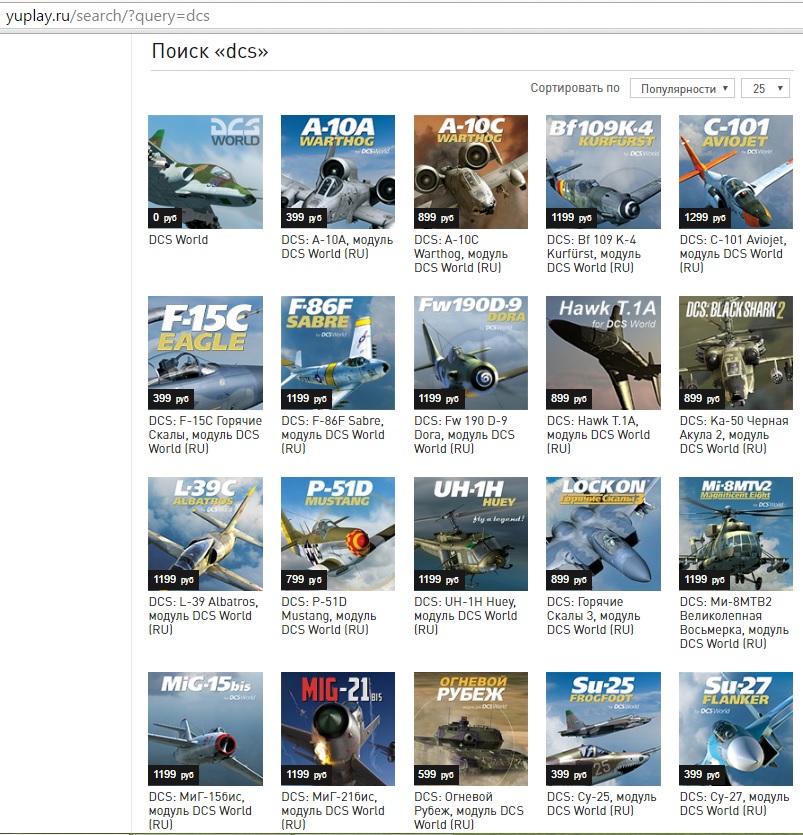
Task: Follow the 'DCS: F-86F Sabre' title link
Action: 333,435
